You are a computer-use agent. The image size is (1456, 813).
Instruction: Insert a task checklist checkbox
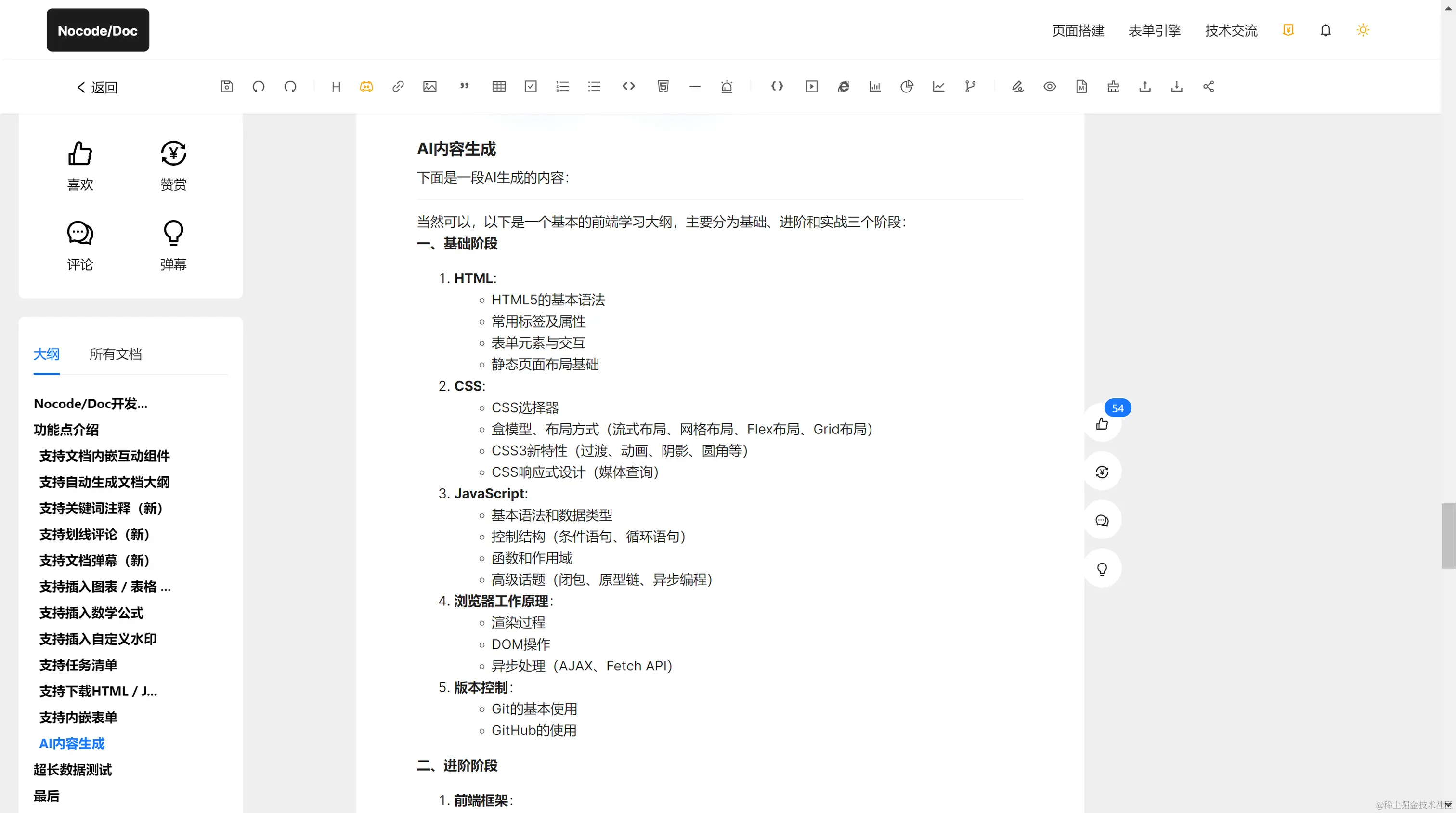530,87
